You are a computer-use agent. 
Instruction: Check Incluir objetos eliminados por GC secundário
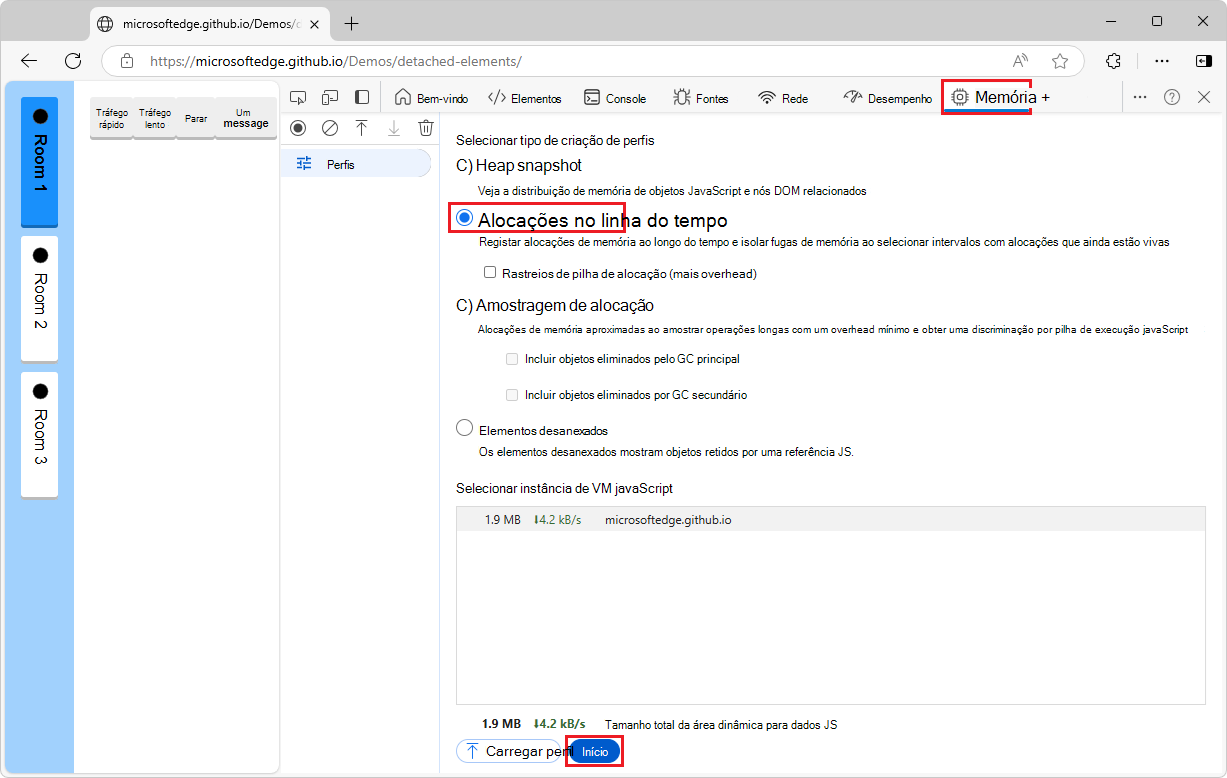512,395
